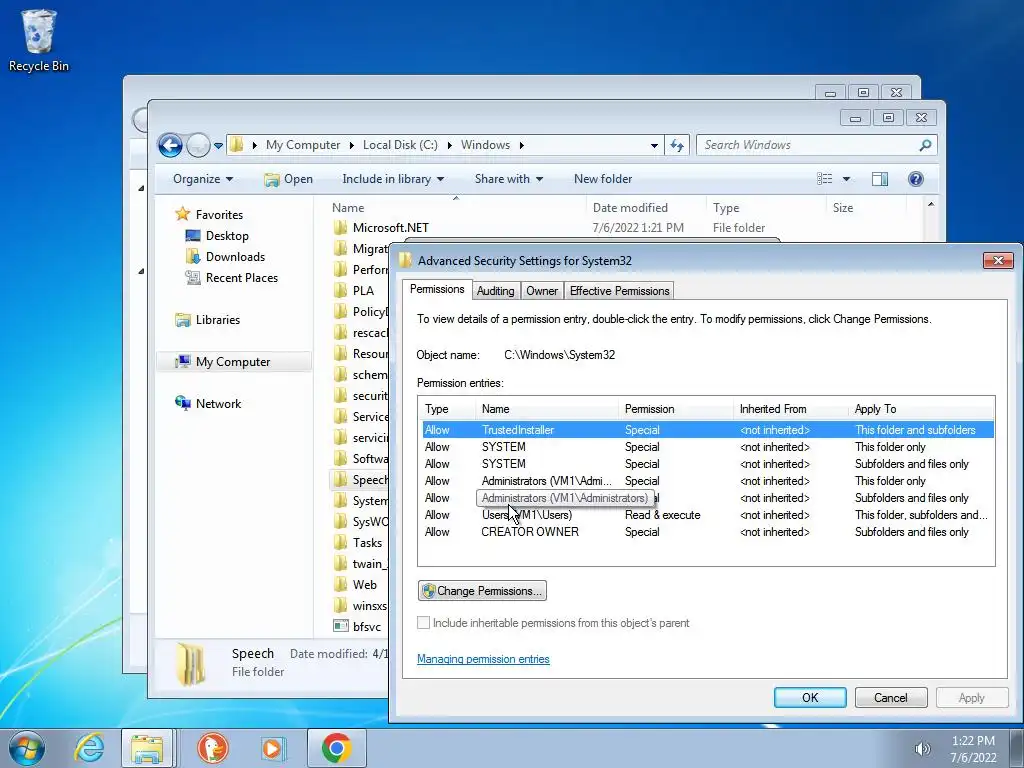The width and height of the screenshot is (1024, 768).
Task: Confirm with the OK button
Action: point(810,697)
